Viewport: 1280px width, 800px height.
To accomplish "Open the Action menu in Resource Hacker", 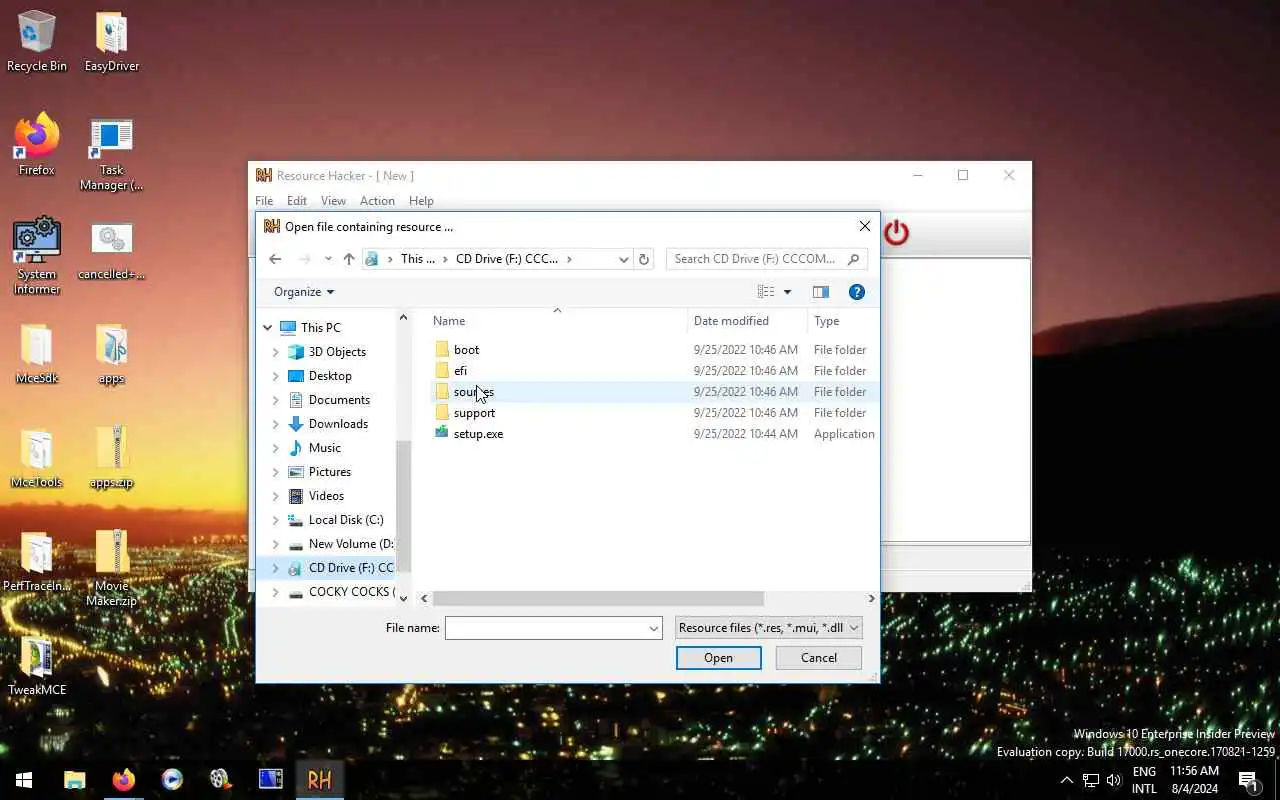I will pos(377,201).
